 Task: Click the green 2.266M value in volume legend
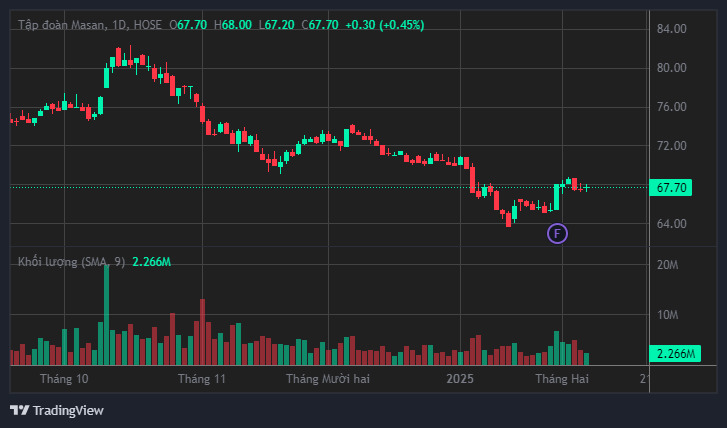pyautogui.click(x=152, y=262)
